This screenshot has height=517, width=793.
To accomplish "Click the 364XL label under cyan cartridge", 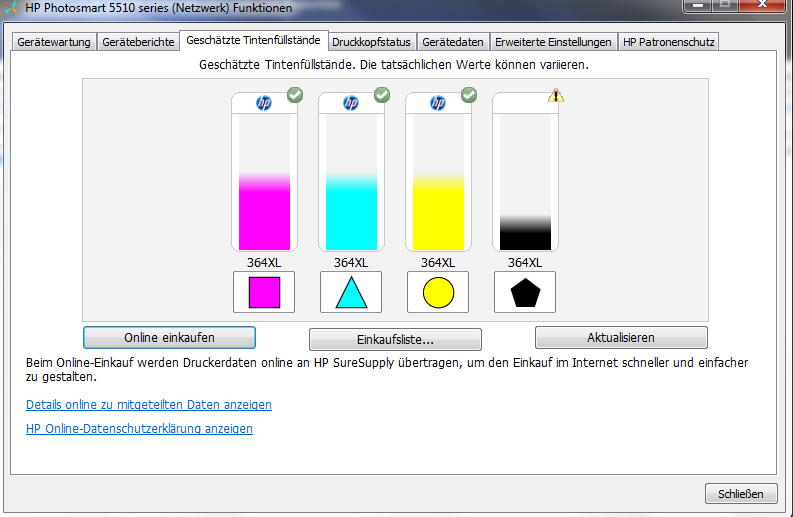I will (x=351, y=263).
